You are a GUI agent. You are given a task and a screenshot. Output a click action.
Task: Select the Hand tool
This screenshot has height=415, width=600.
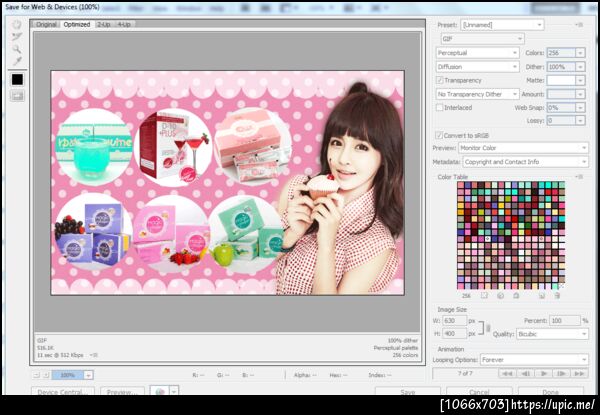[17, 25]
